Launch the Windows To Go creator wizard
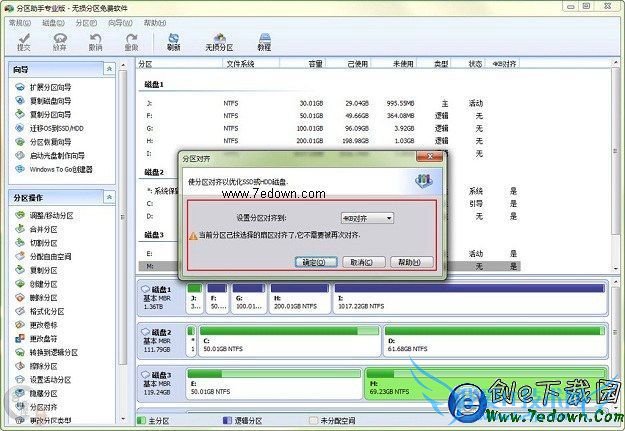625x431 pixels. (x=59, y=169)
